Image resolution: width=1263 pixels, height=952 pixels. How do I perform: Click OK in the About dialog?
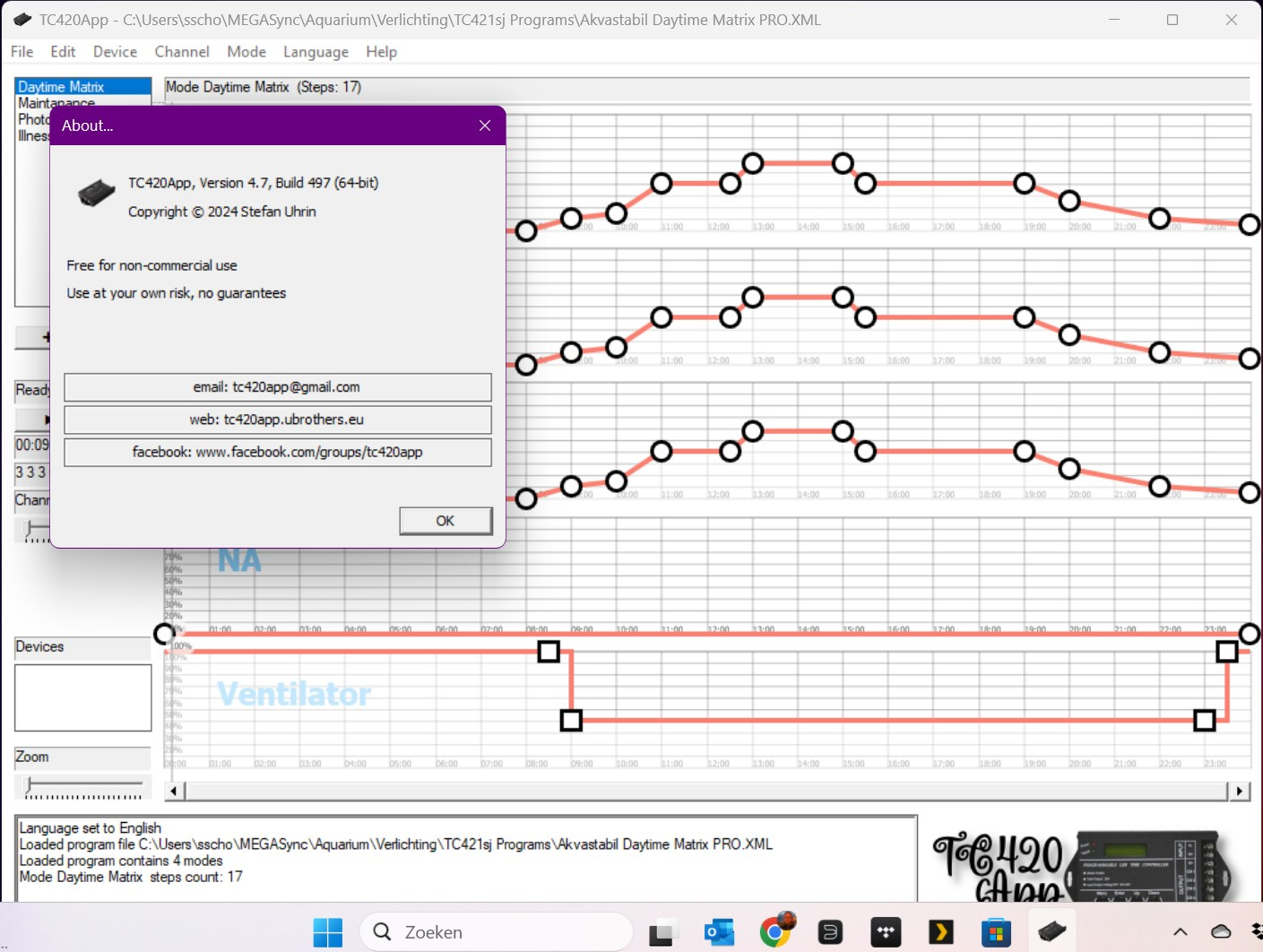click(x=446, y=521)
